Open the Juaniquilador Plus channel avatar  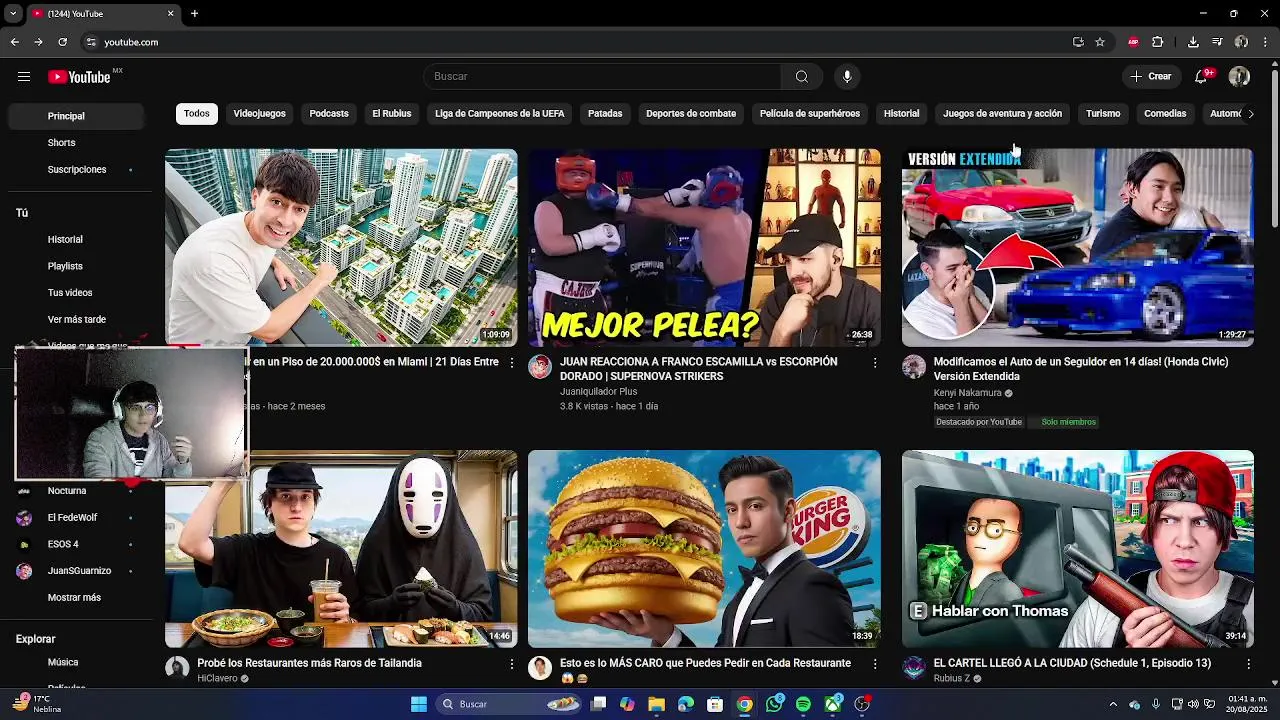tap(540, 366)
